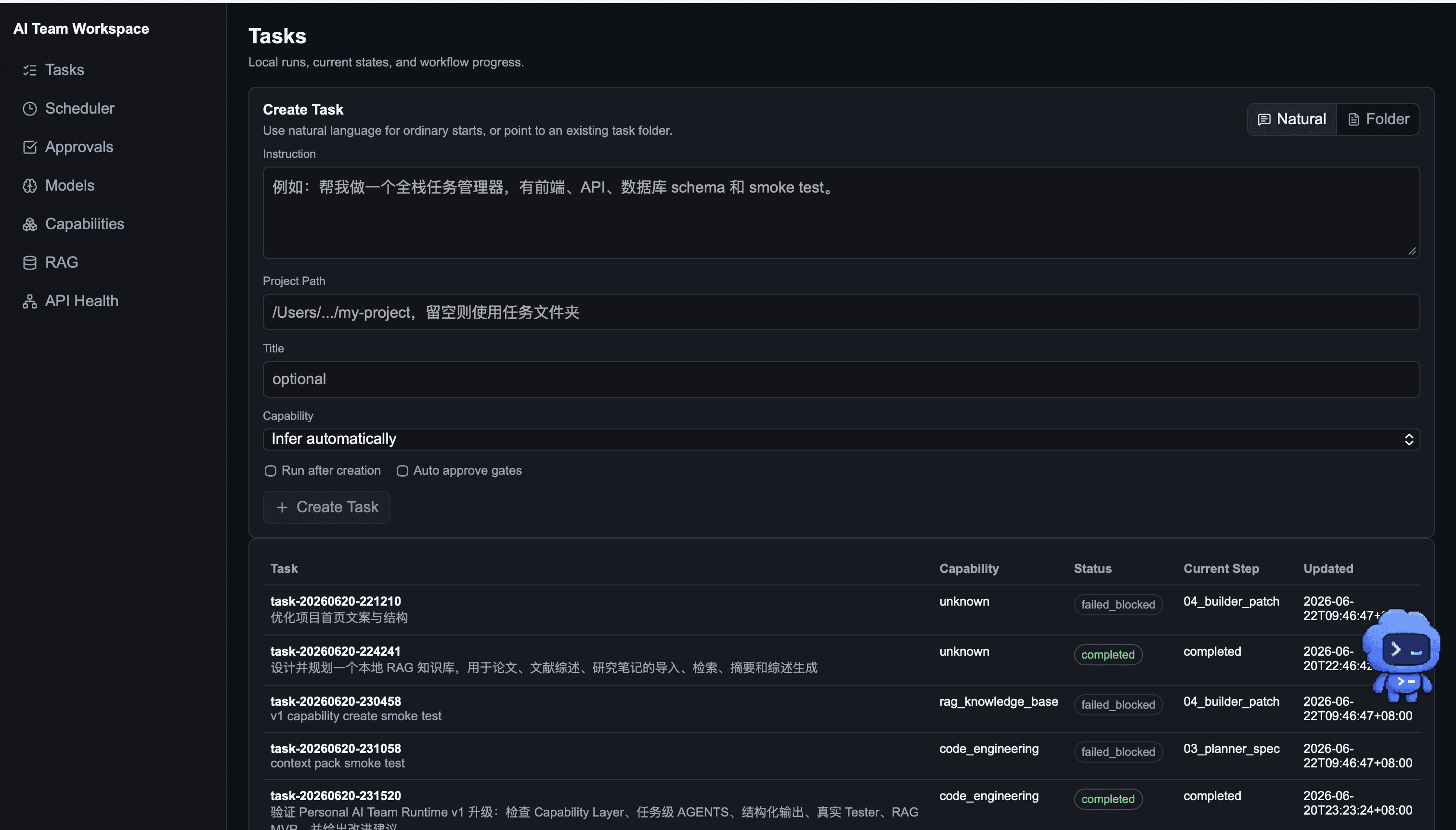
Task: Click updated timestamp 2026-06-20T23:23:24+08:00
Action: pos(1357,803)
